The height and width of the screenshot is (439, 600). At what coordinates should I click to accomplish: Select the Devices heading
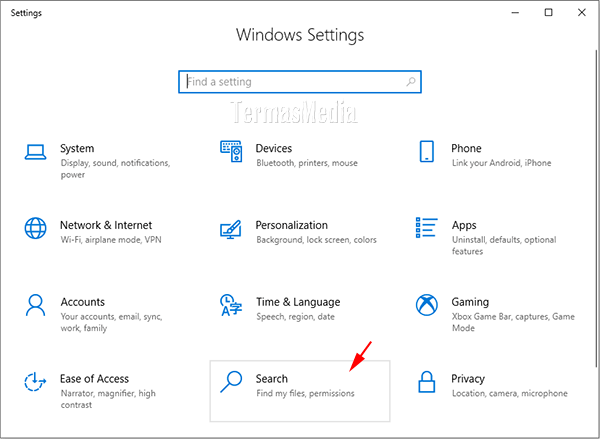coord(274,149)
